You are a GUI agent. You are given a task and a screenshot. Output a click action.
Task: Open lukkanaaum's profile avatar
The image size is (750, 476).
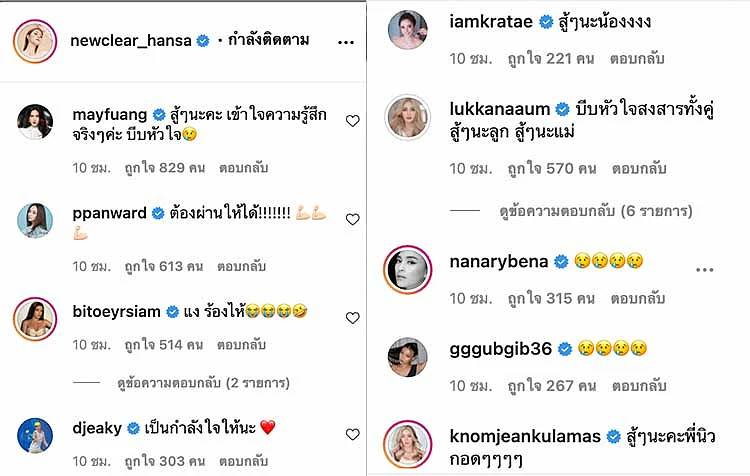click(408, 117)
